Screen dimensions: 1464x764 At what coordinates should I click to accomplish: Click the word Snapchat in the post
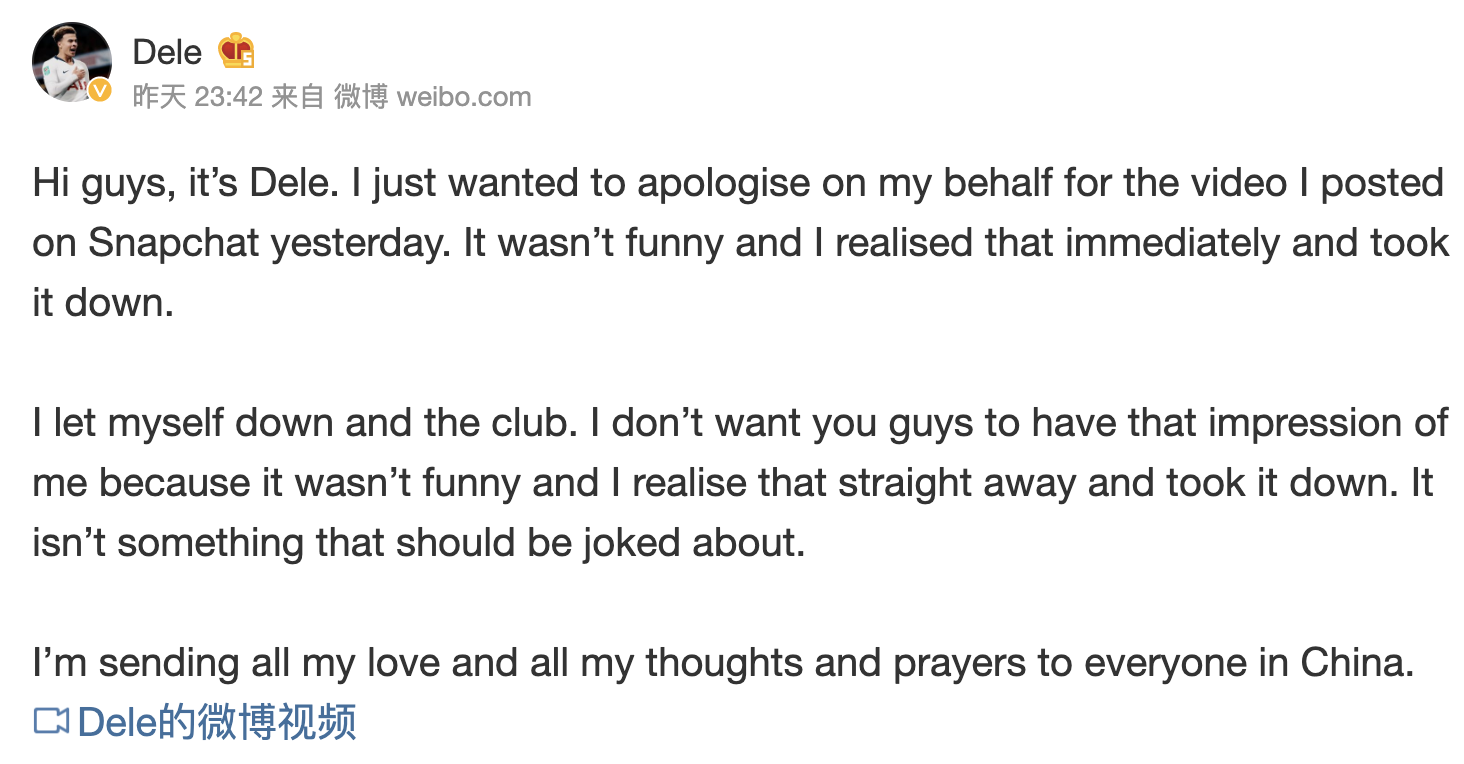(173, 243)
